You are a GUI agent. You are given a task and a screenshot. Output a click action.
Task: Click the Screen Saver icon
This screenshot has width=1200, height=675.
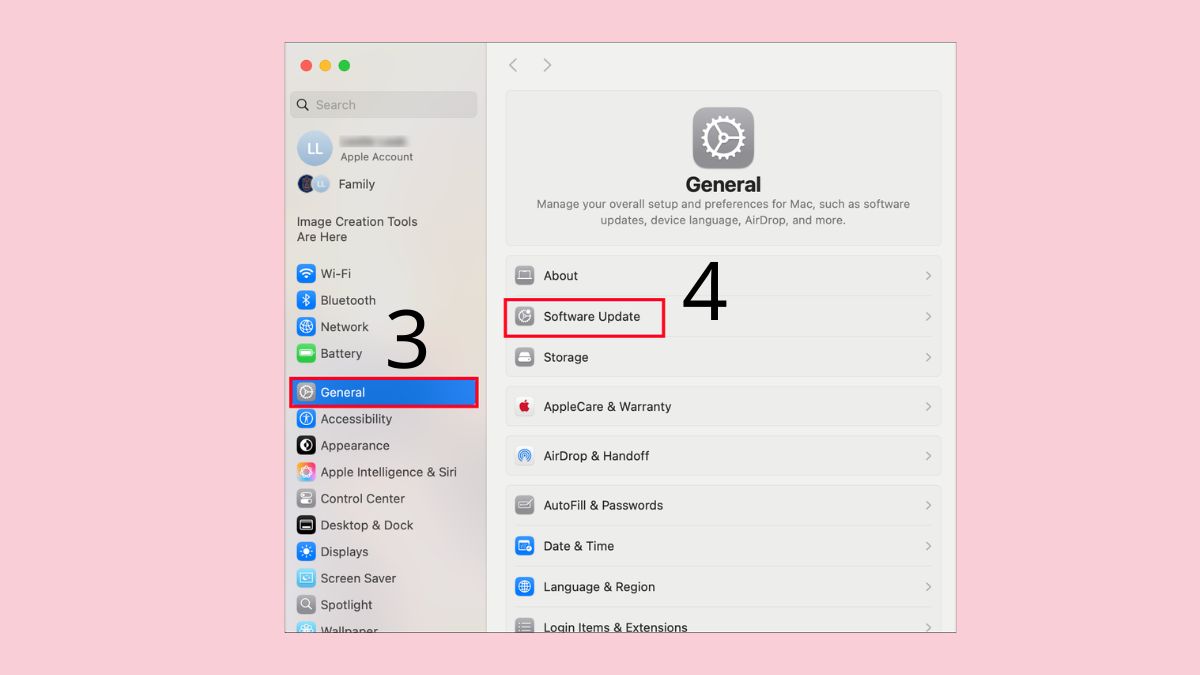click(306, 578)
